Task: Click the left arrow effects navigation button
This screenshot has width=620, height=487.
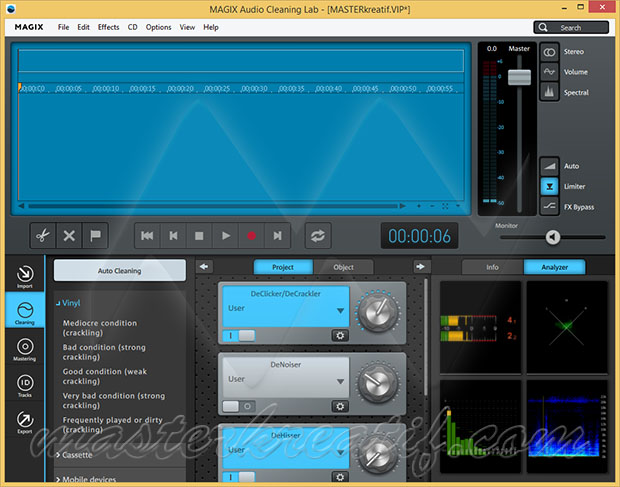Action: coord(204,267)
